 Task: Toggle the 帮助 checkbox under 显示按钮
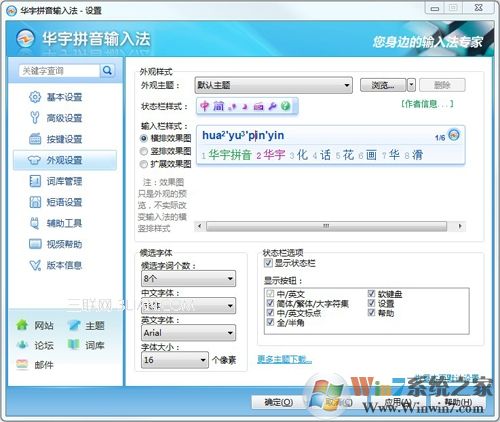coord(371,313)
